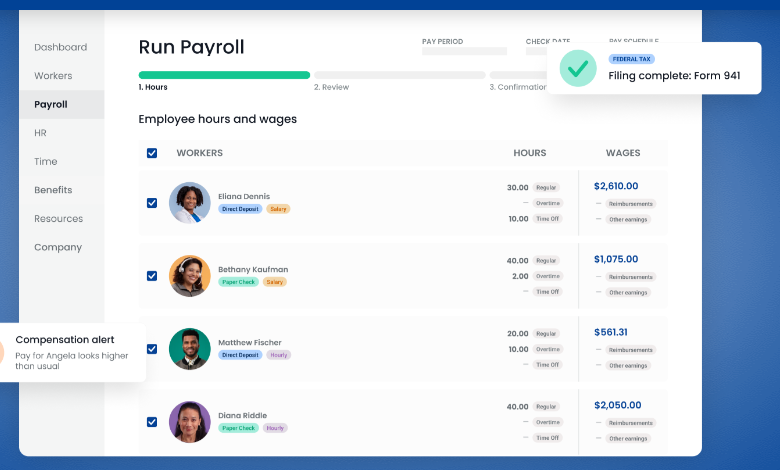Click Bethany Kaufman's Time Off label
The height and width of the screenshot is (470, 780).
[x=548, y=292]
